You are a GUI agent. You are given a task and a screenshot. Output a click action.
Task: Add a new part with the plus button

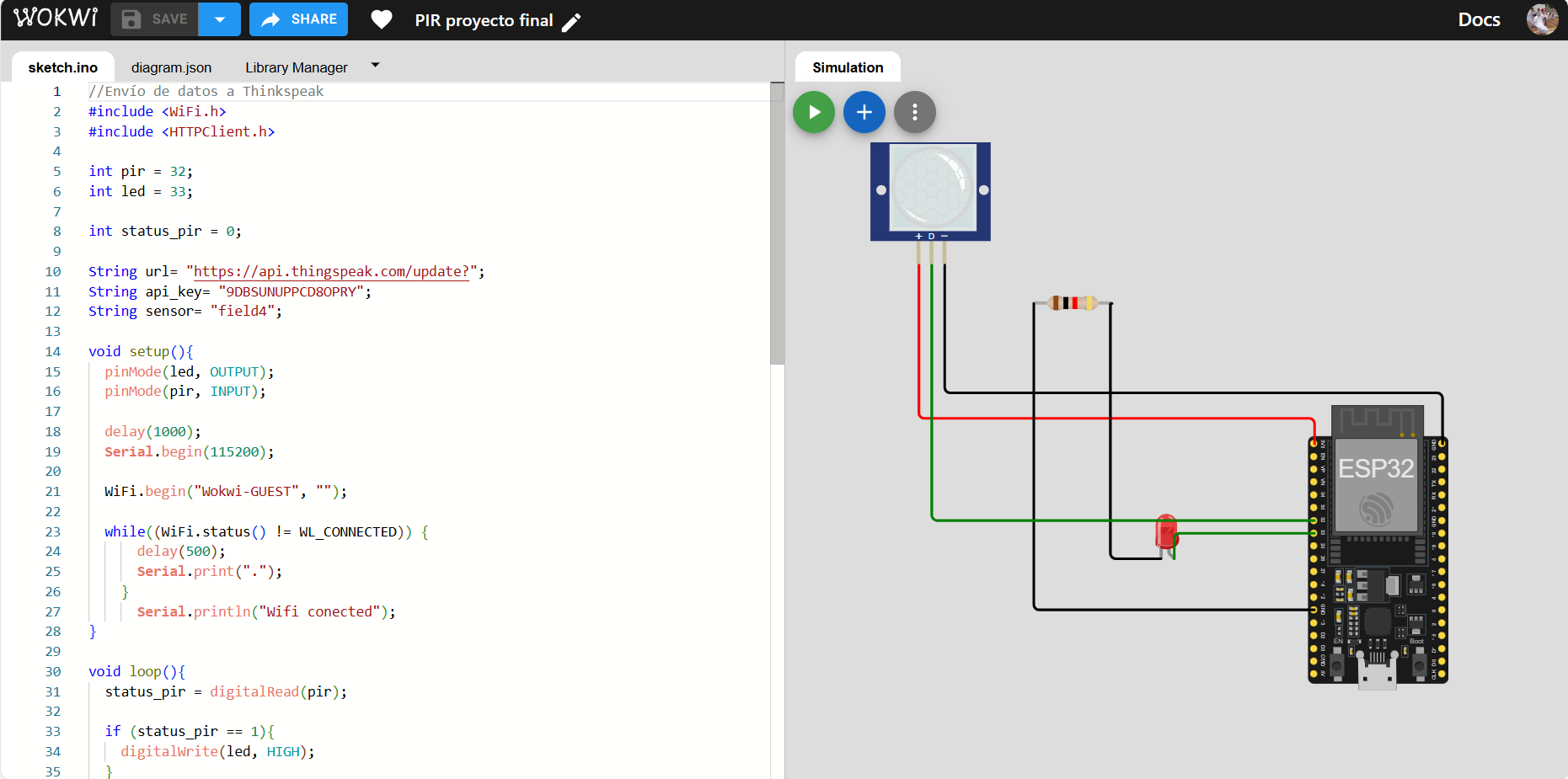pyautogui.click(x=864, y=112)
